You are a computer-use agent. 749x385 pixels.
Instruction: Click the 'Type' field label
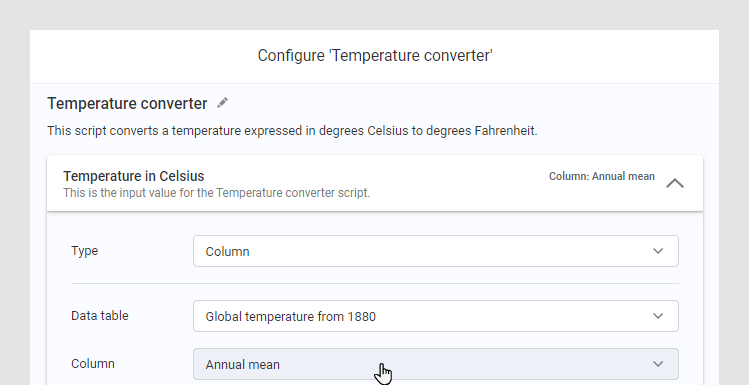(85, 251)
